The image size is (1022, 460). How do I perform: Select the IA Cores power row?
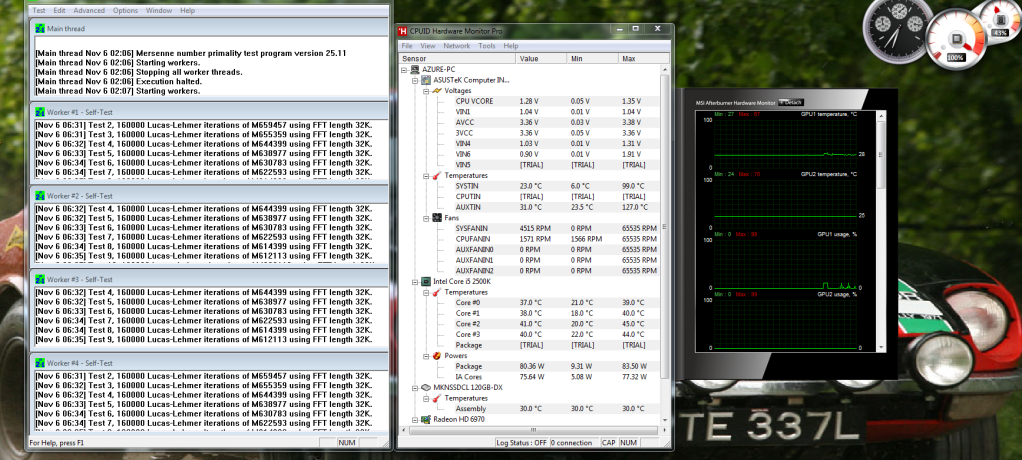point(556,377)
